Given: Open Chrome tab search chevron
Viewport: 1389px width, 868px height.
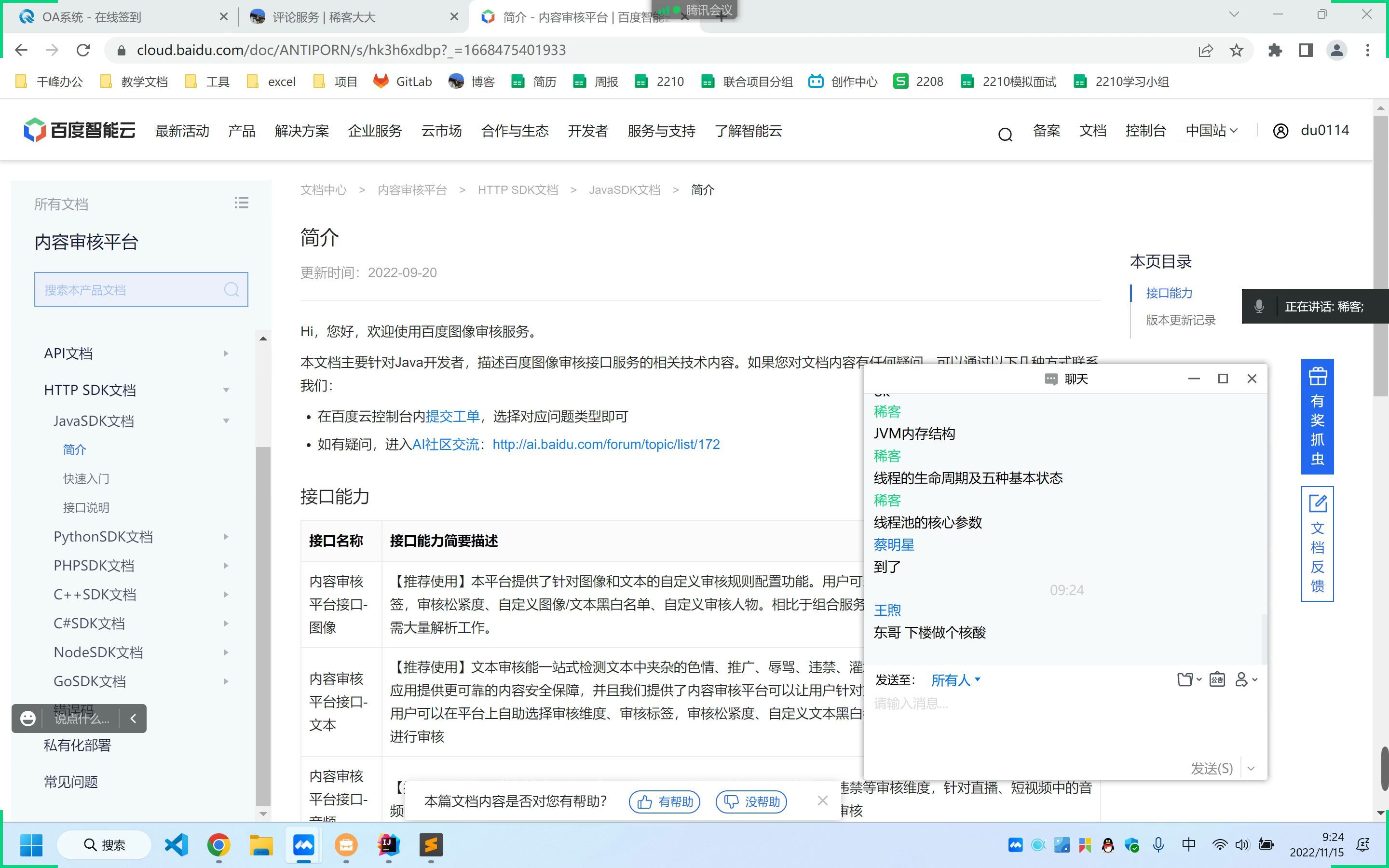Looking at the screenshot, I should pos(1234,14).
